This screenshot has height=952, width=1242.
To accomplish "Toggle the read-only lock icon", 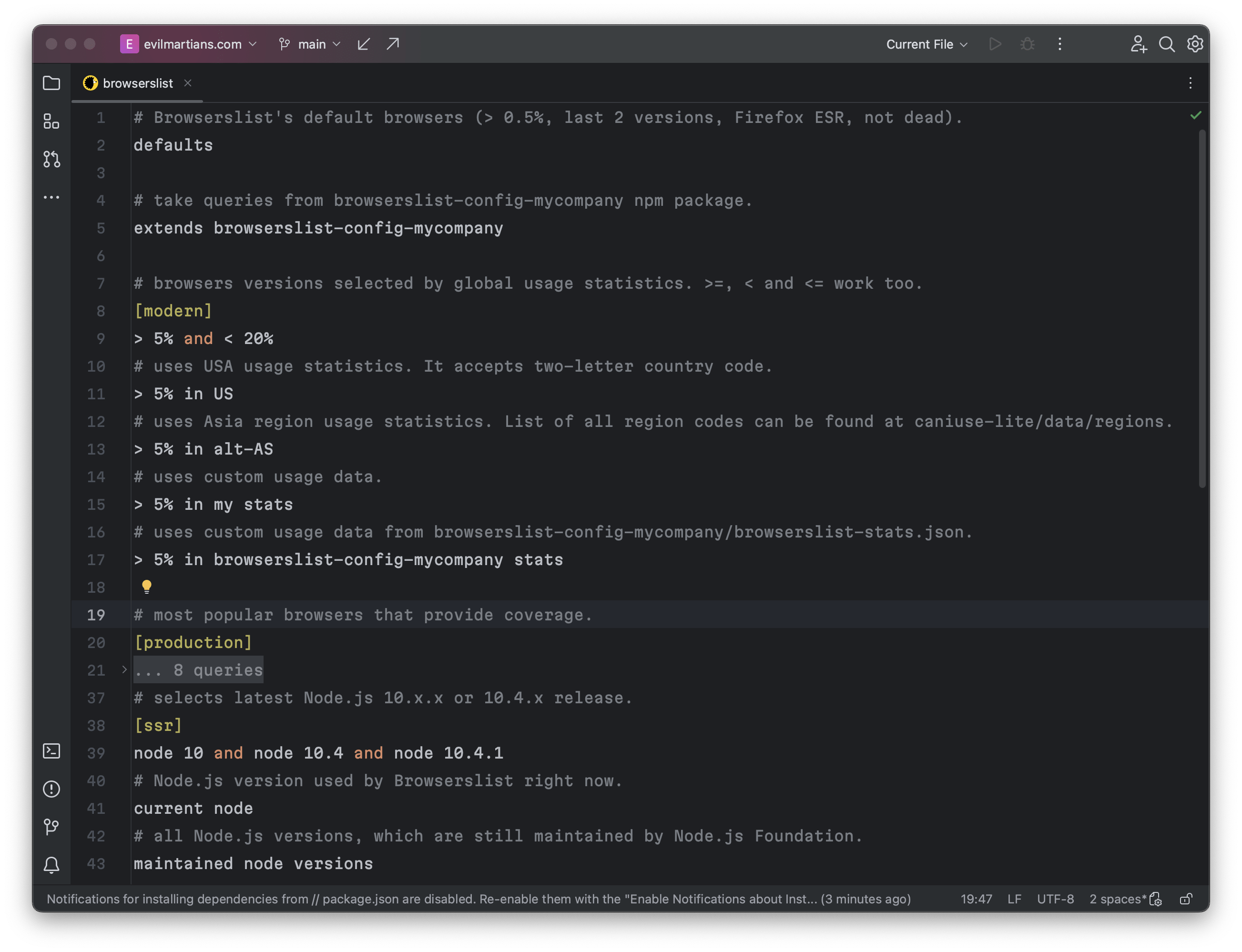I will coord(1185,899).
